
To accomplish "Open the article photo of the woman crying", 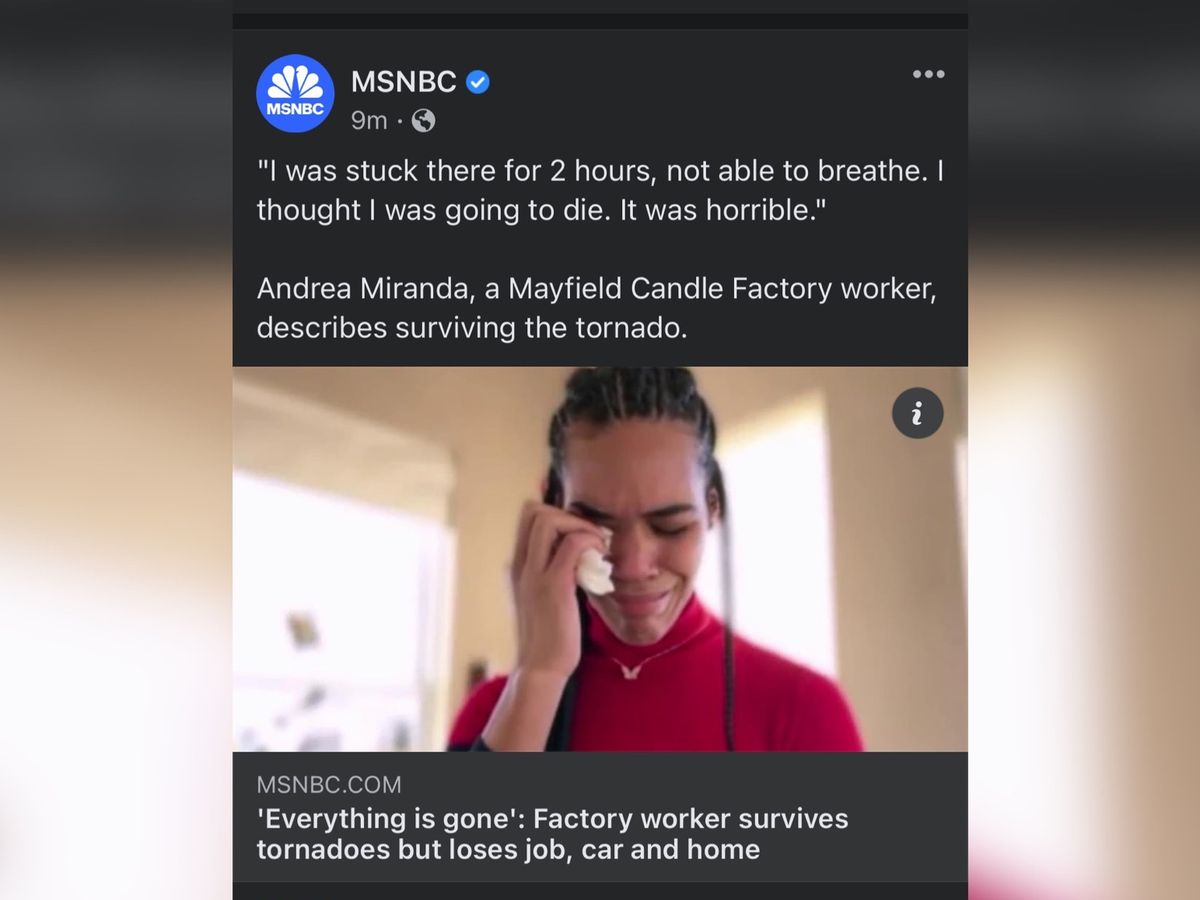I will (600, 559).
